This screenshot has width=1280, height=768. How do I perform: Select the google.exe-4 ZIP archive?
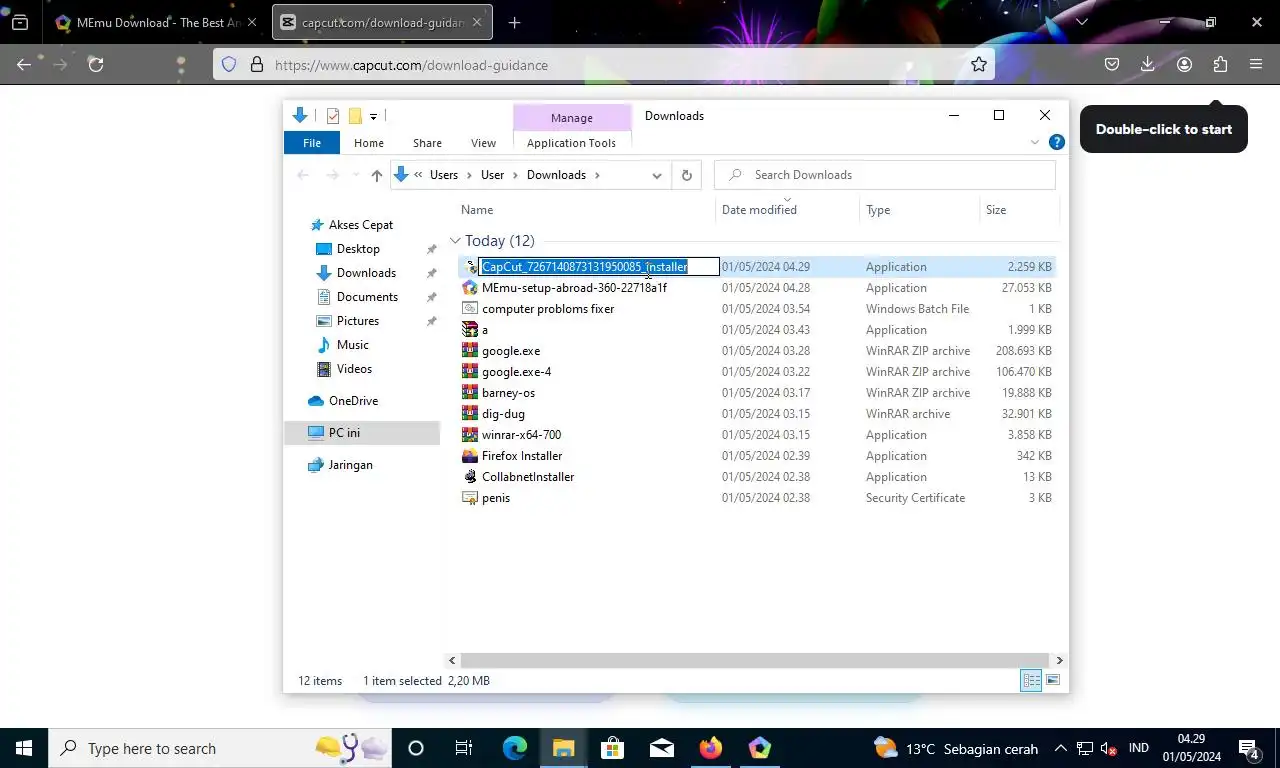click(516, 372)
